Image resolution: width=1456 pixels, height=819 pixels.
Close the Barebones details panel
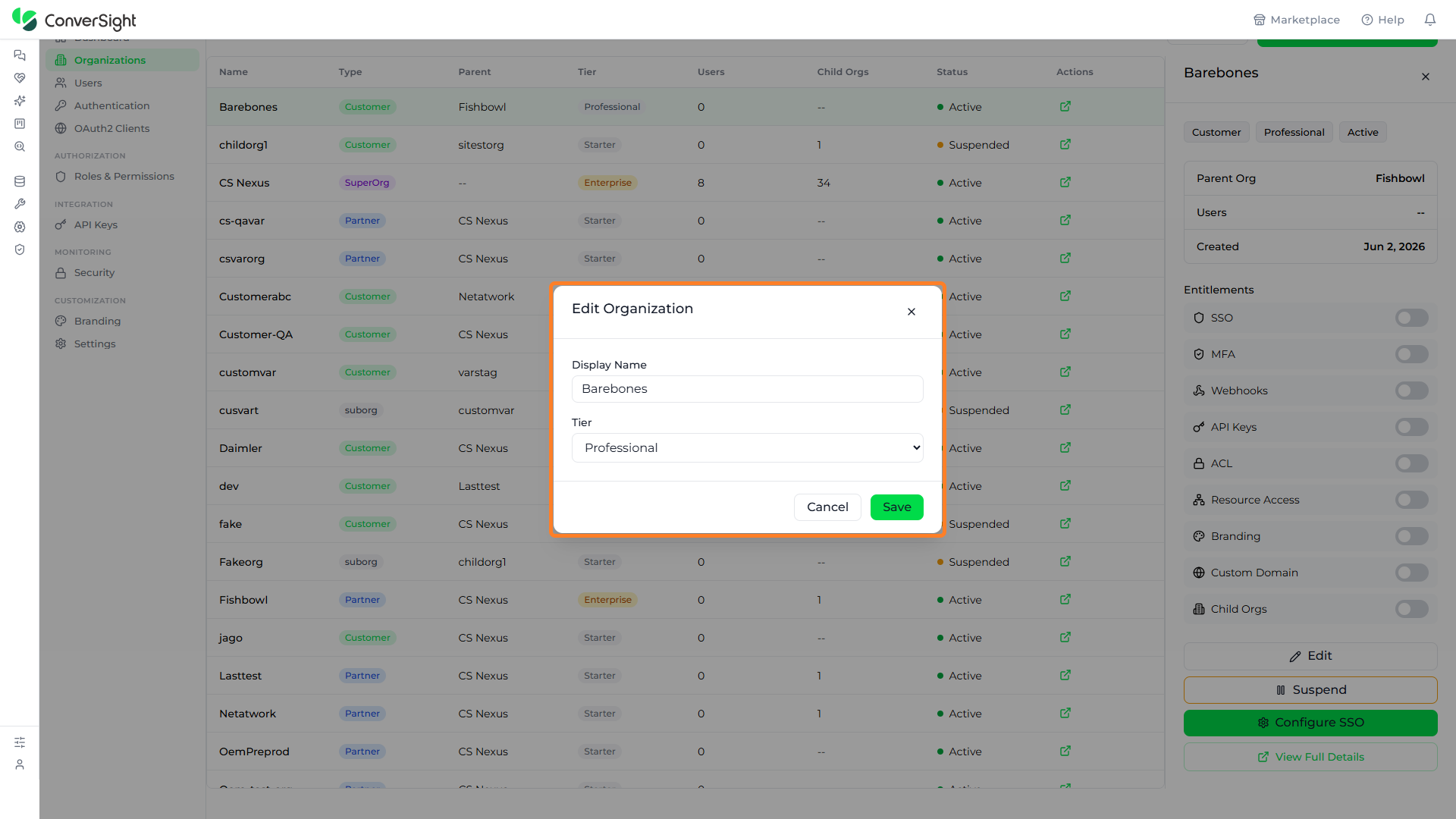click(x=1426, y=77)
